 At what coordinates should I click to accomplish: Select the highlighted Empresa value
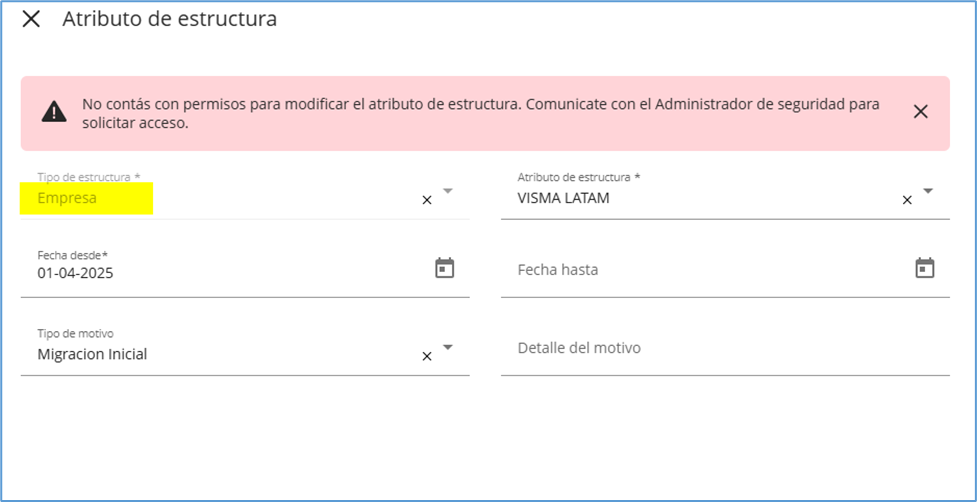coord(67,198)
